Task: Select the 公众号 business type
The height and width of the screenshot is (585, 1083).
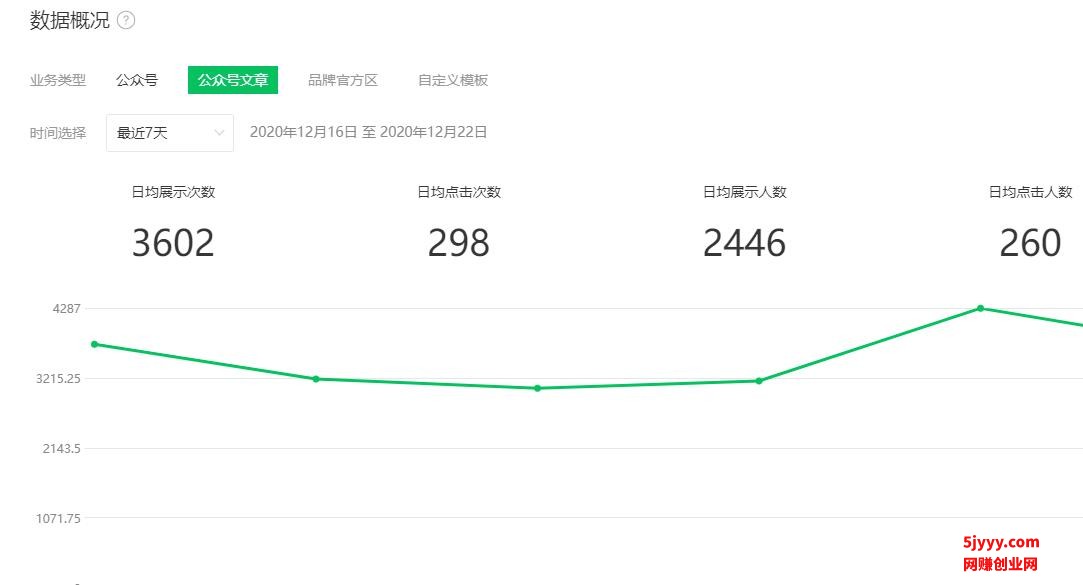Action: click(137, 80)
